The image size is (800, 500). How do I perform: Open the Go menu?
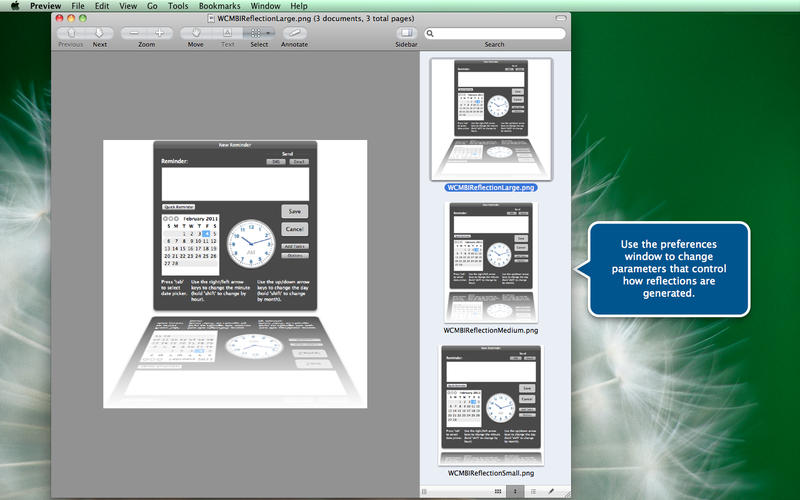152,6
